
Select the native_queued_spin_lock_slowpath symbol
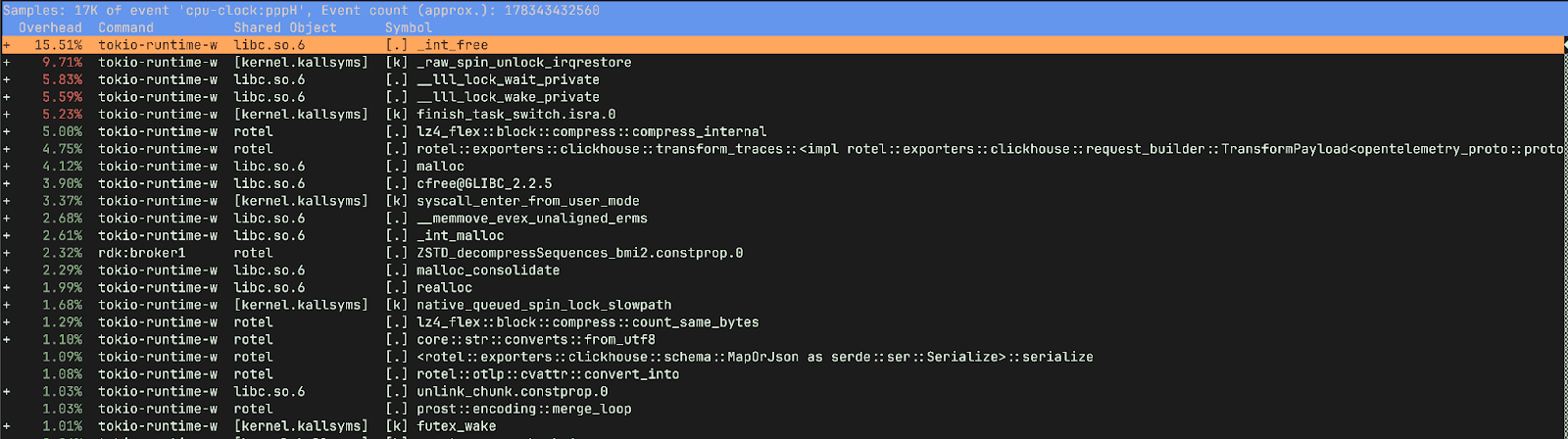click(544, 305)
